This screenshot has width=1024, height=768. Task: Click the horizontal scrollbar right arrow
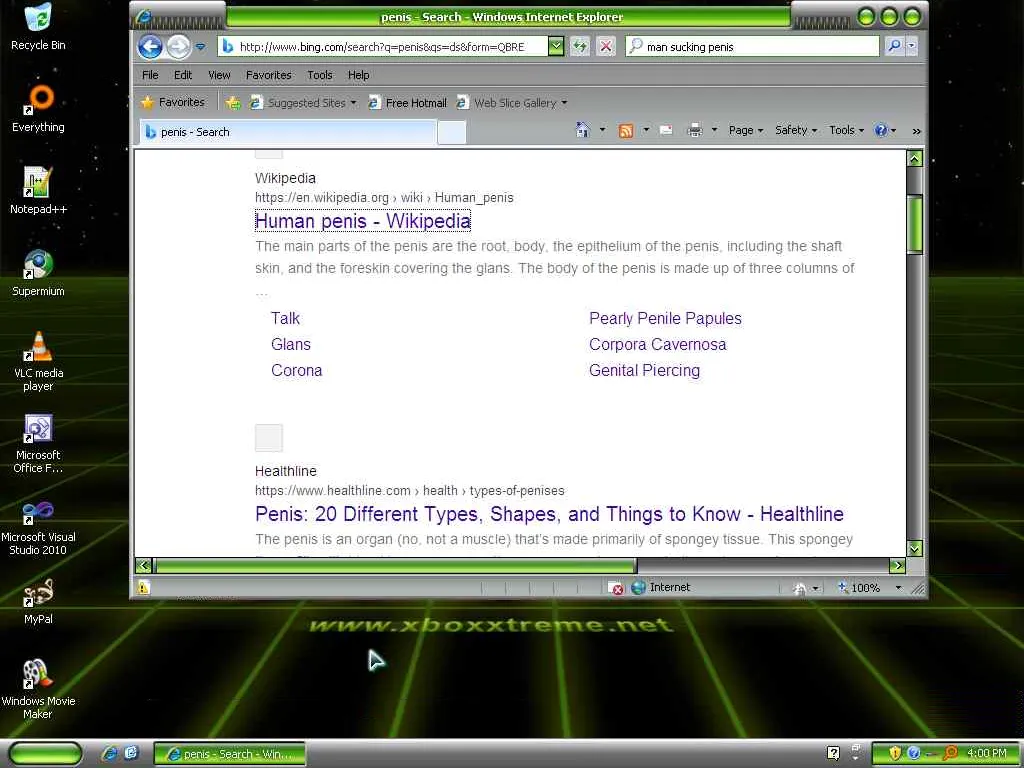[897, 566]
